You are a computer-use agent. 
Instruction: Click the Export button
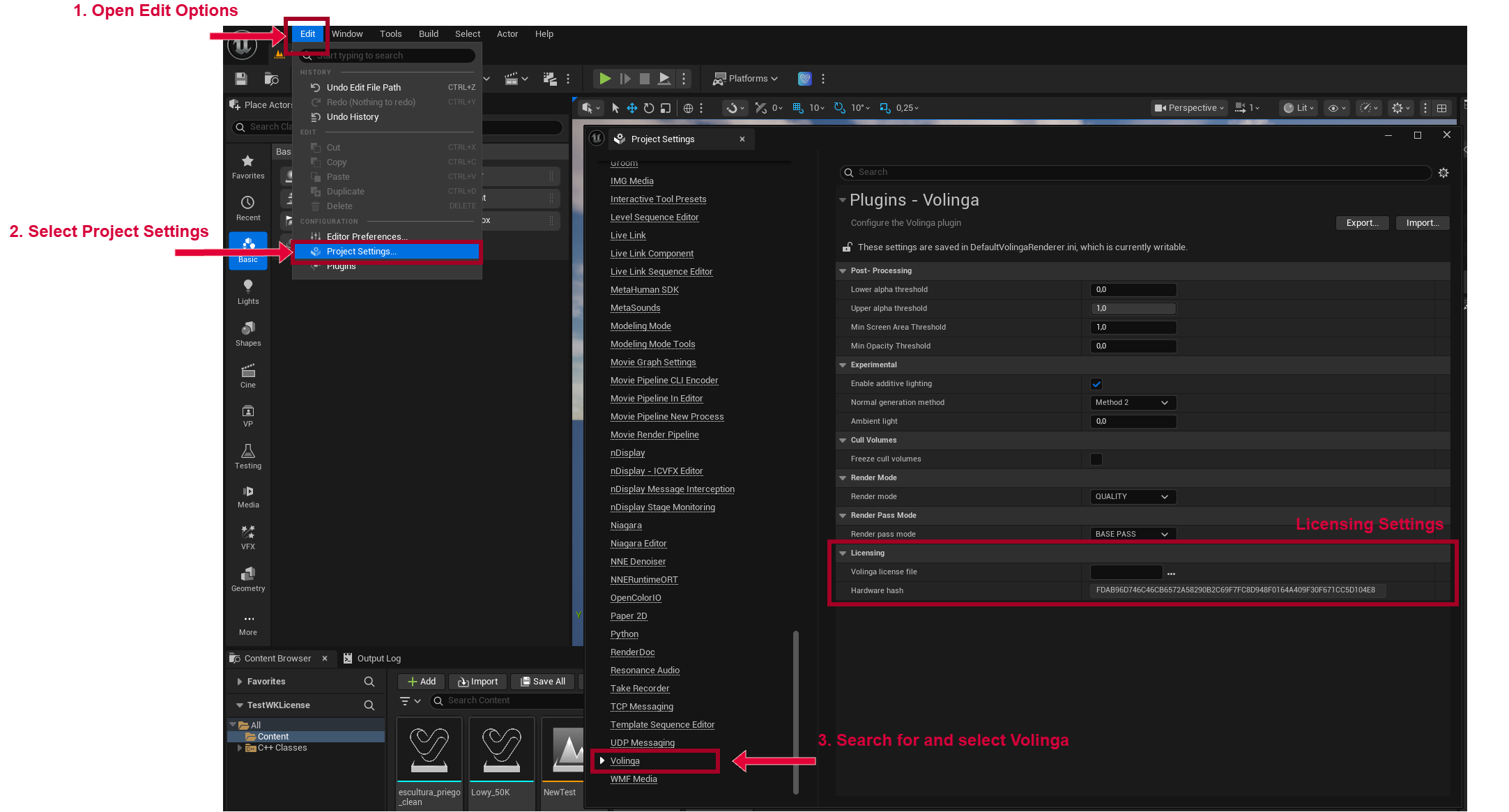pyautogui.click(x=1362, y=223)
